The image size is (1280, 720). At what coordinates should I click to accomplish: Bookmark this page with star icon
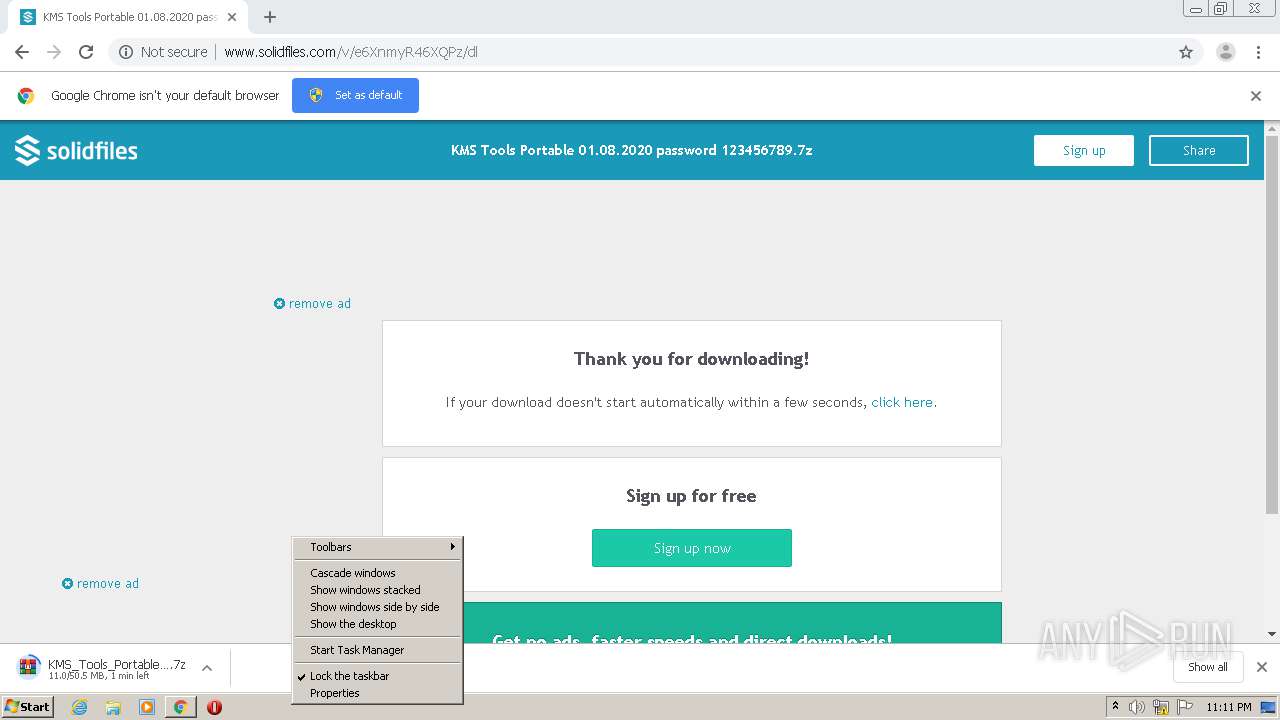(1186, 52)
